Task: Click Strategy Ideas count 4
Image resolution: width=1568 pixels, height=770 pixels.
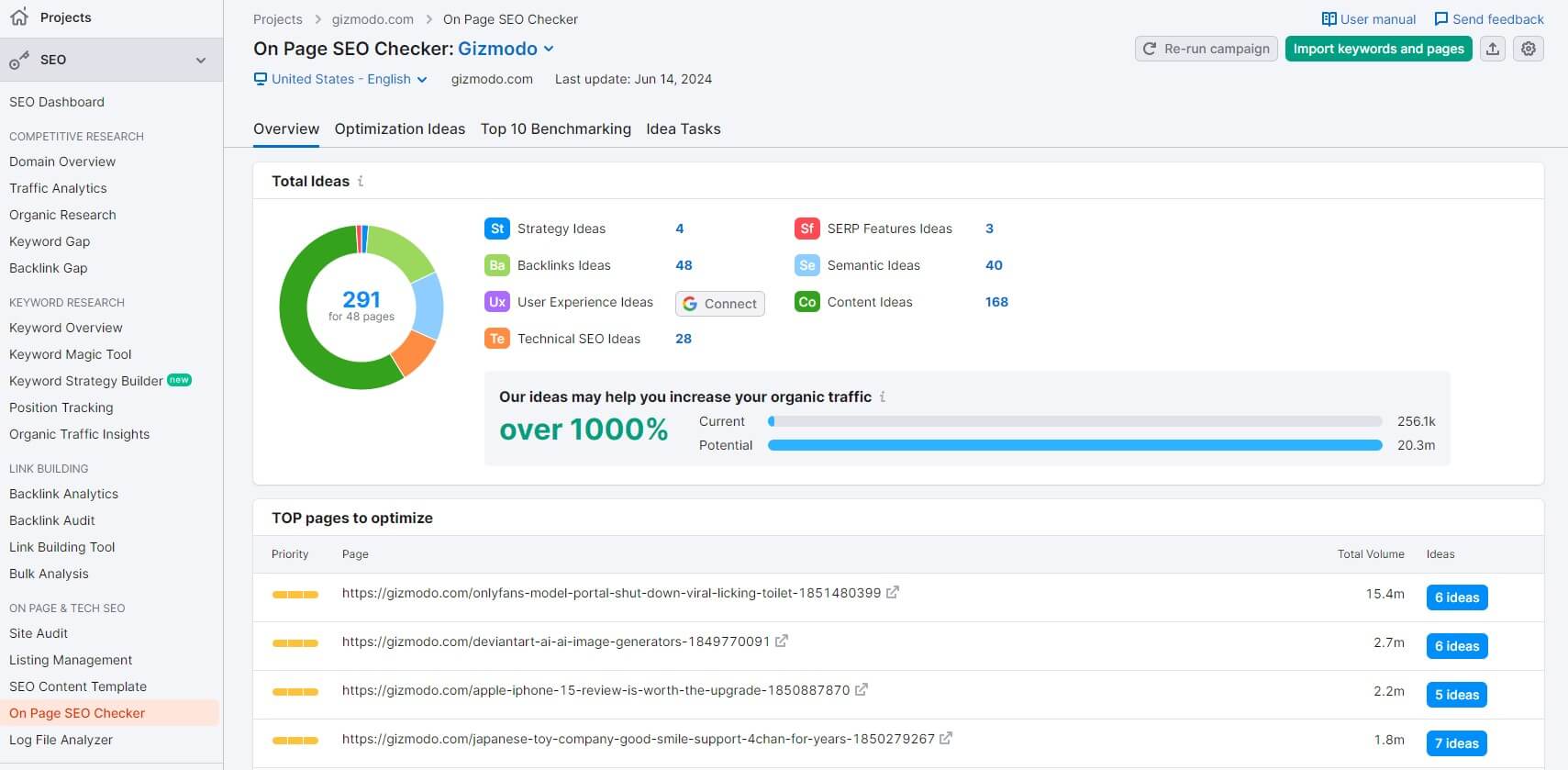Action: [x=680, y=229]
